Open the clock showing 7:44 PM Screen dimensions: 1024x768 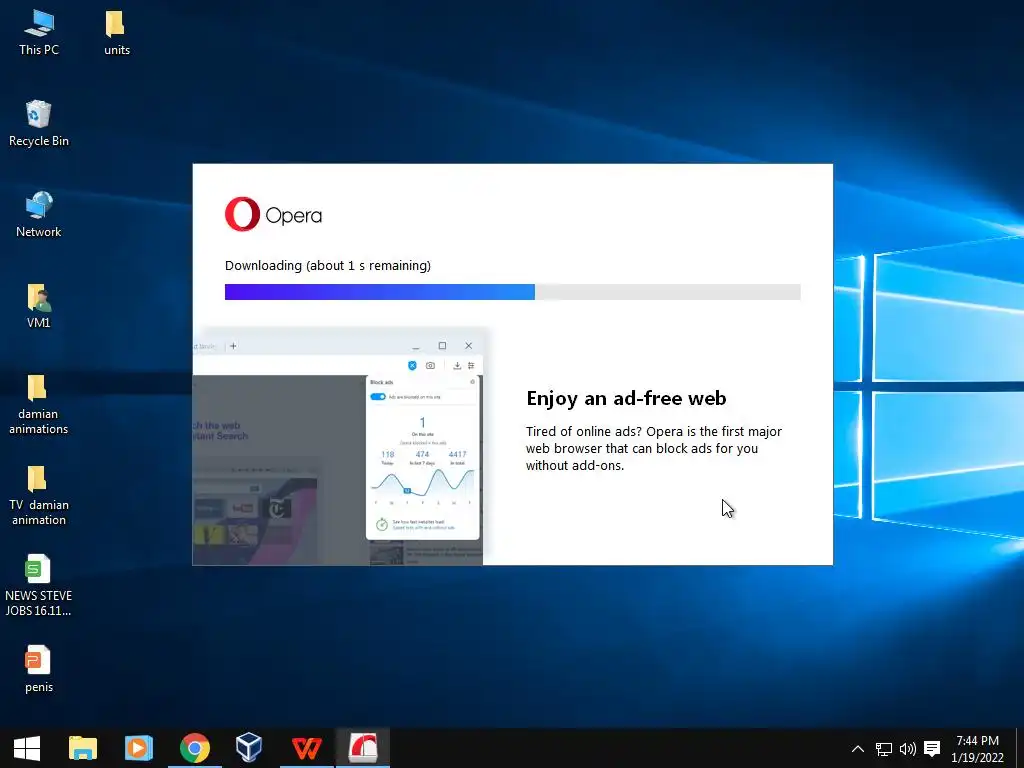click(x=977, y=749)
